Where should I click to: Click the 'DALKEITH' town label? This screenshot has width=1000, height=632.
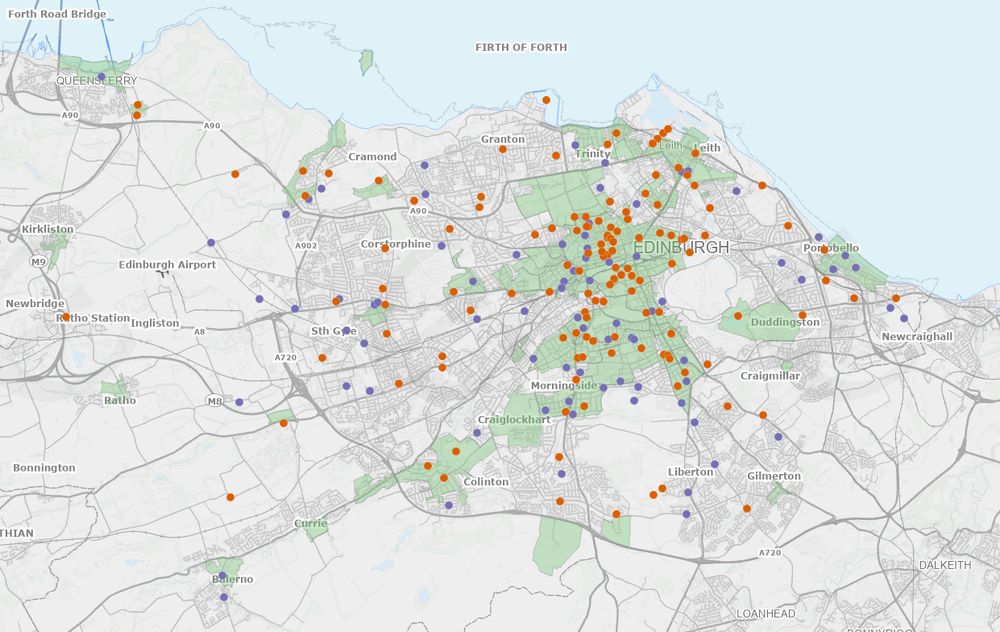click(x=945, y=565)
